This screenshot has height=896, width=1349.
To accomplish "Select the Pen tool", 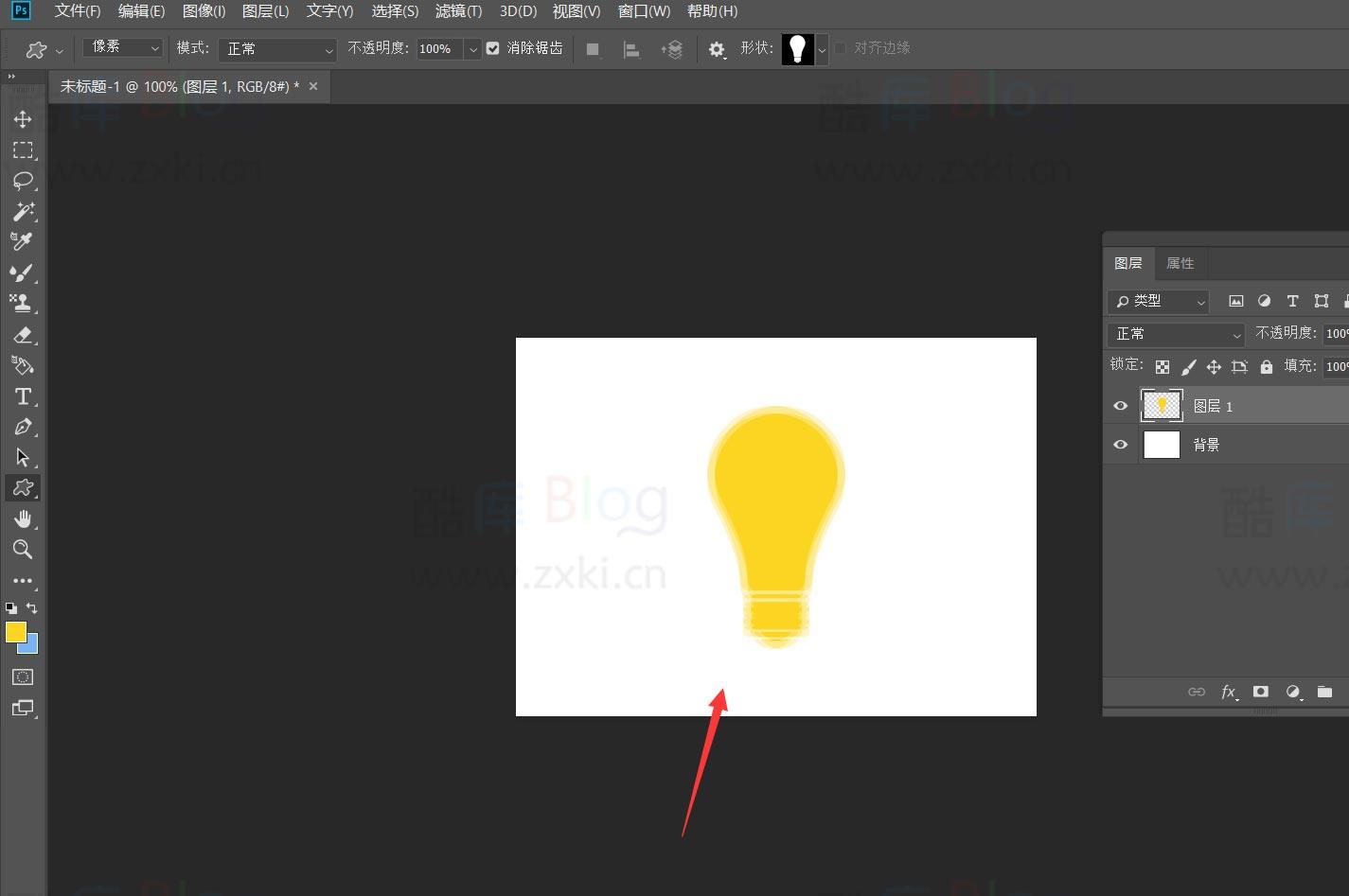I will (23, 427).
